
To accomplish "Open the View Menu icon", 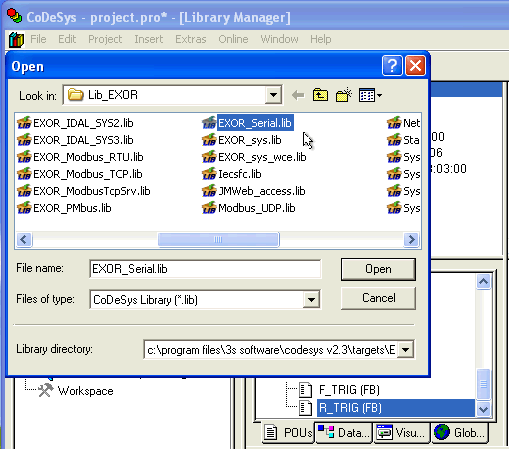I will tap(370, 96).
